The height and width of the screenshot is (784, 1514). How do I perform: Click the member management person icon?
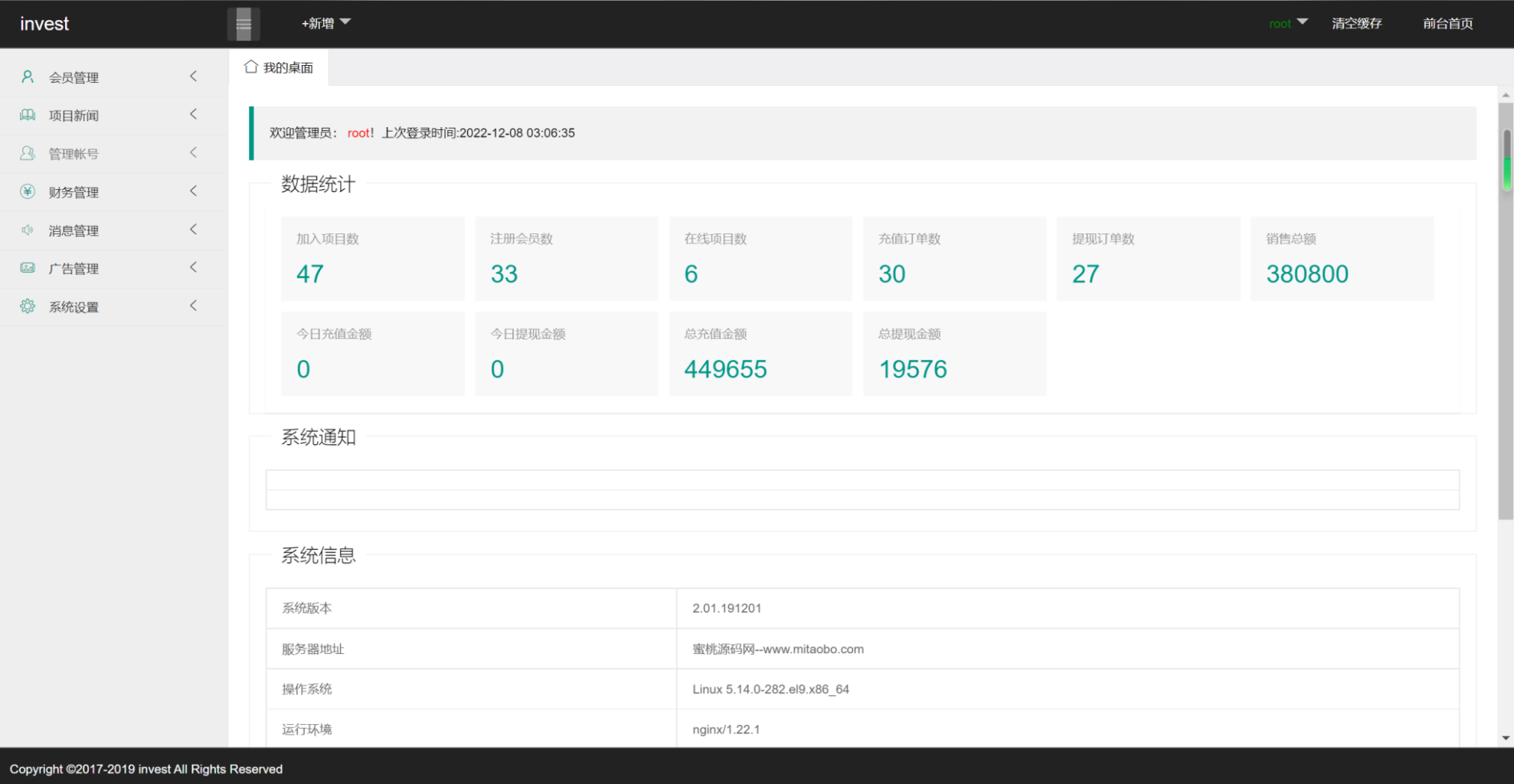point(28,77)
